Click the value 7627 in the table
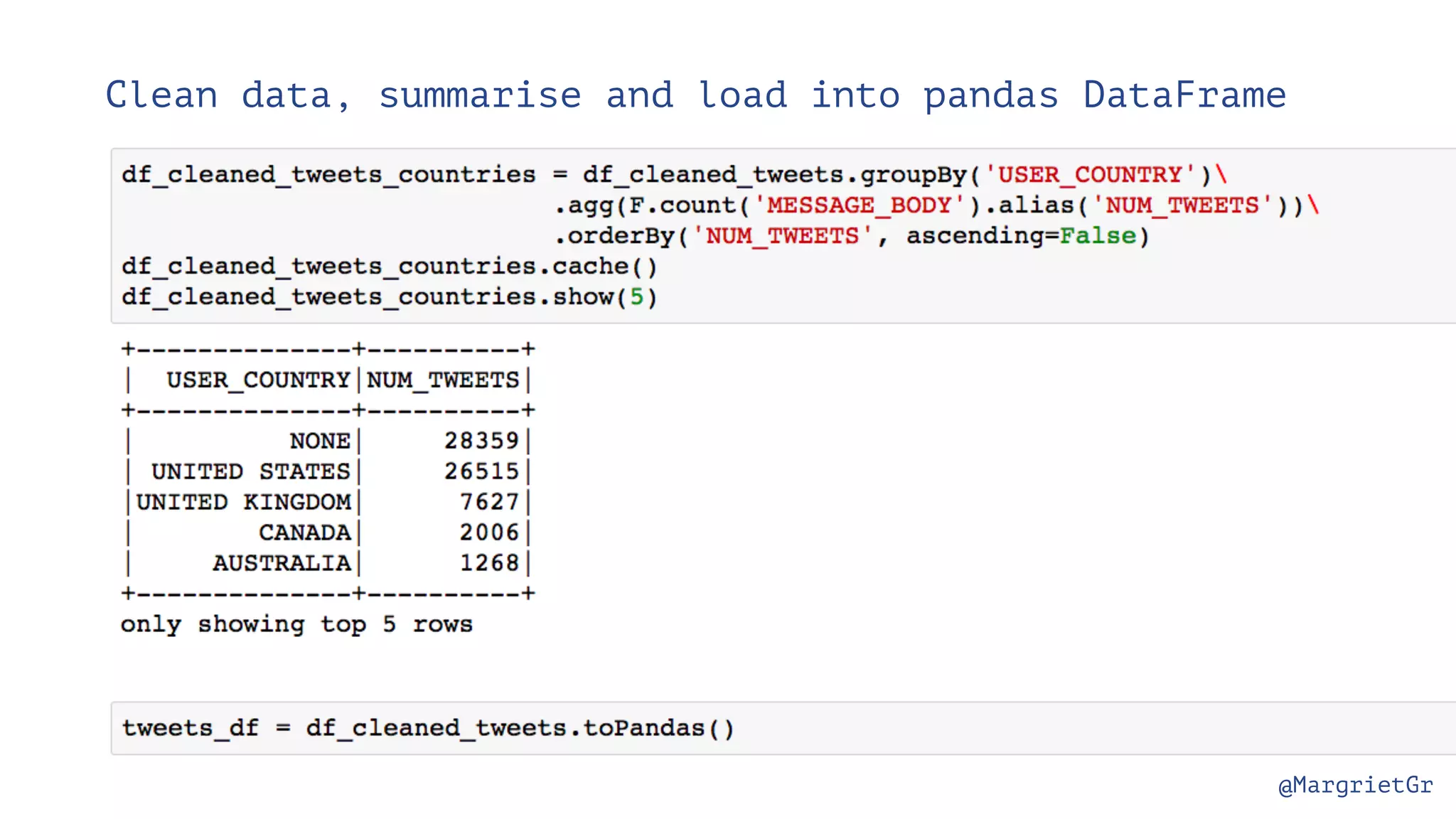1456x819 pixels. coord(489,502)
